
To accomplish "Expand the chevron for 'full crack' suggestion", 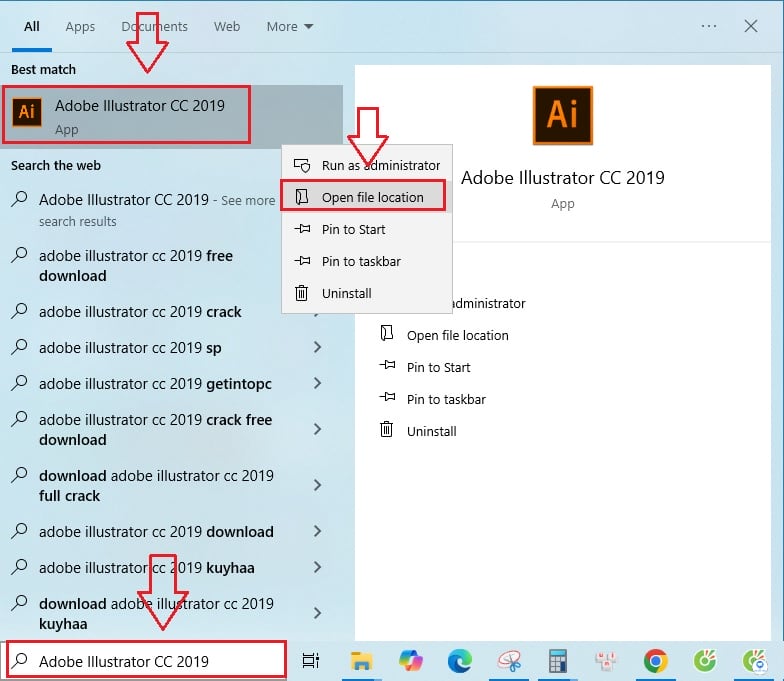I will pos(317,485).
